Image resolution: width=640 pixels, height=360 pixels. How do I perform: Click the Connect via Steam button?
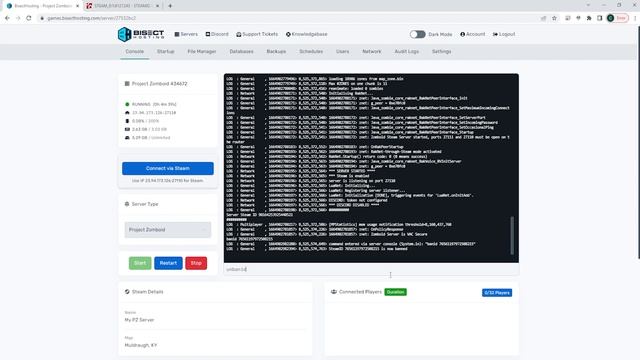168,168
